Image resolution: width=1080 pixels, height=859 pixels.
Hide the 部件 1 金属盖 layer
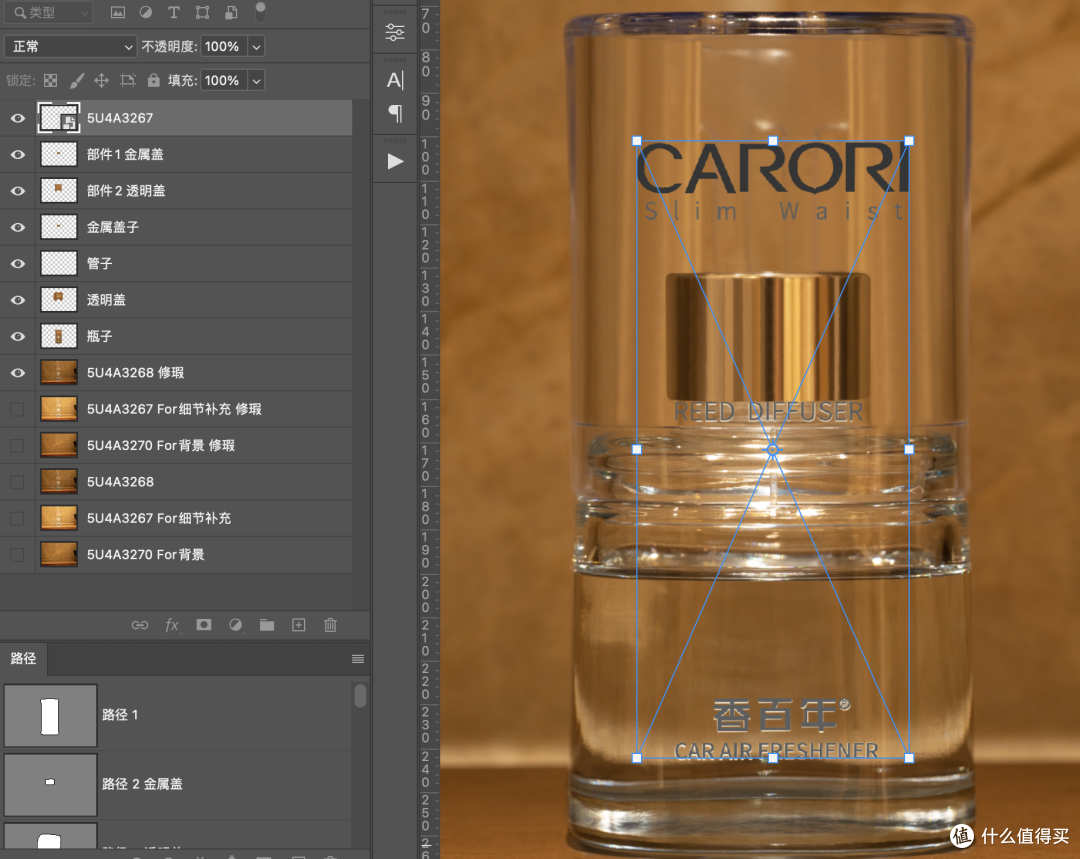click(x=18, y=154)
